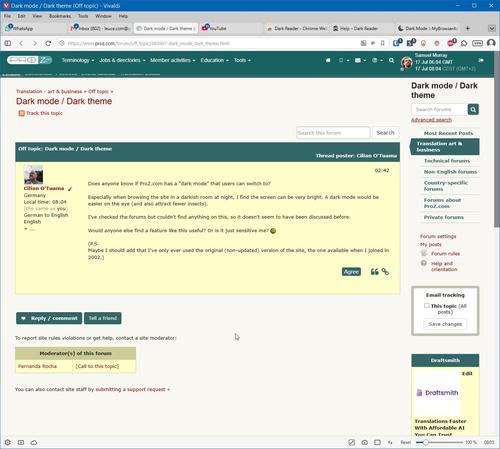Click the ProZ header search magnifier
The width and height of the screenshot is (500, 449).
(x=392, y=60)
